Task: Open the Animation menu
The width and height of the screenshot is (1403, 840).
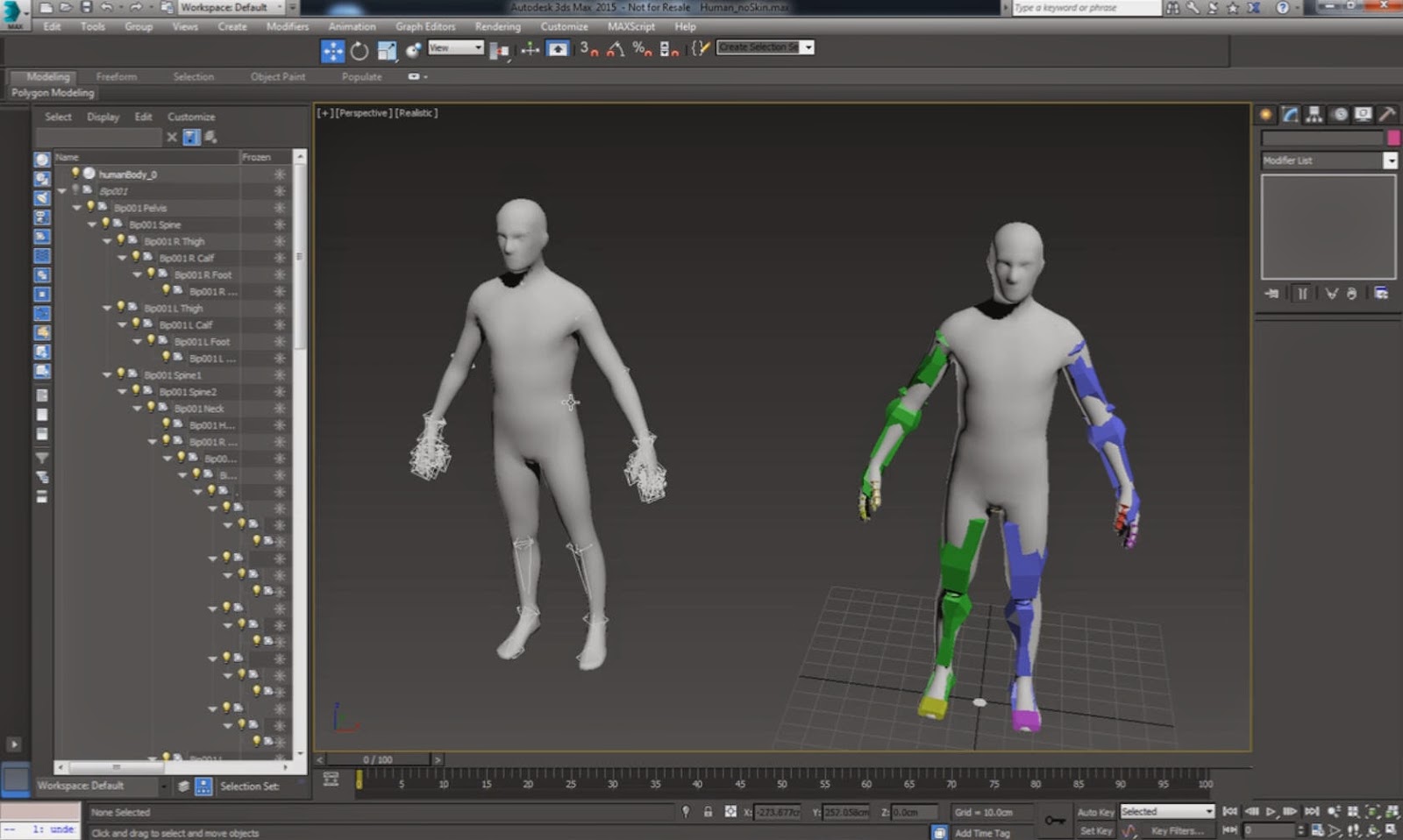Action: point(352,26)
